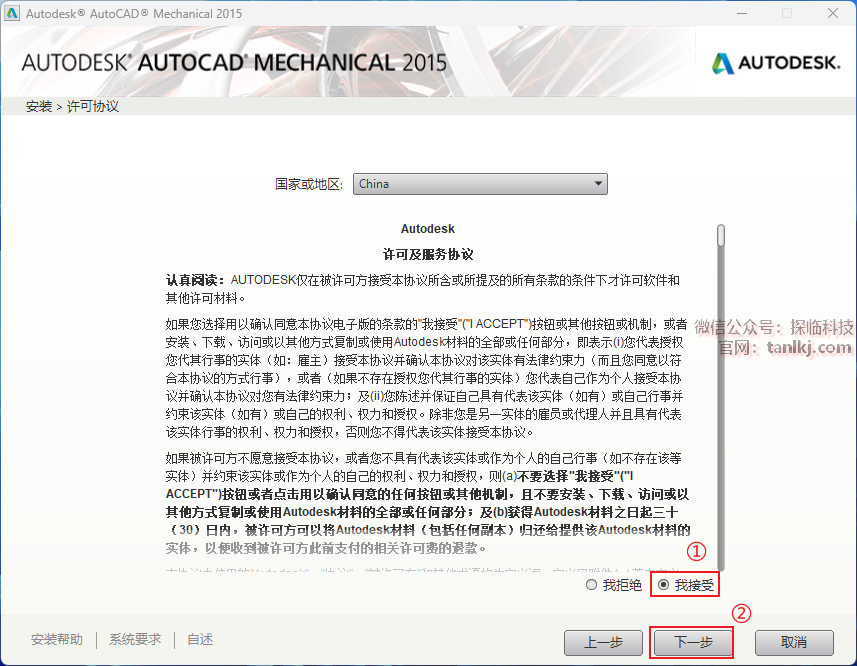This screenshot has height=666, width=857.
Task: Click inside the license agreement text area
Action: point(430,400)
